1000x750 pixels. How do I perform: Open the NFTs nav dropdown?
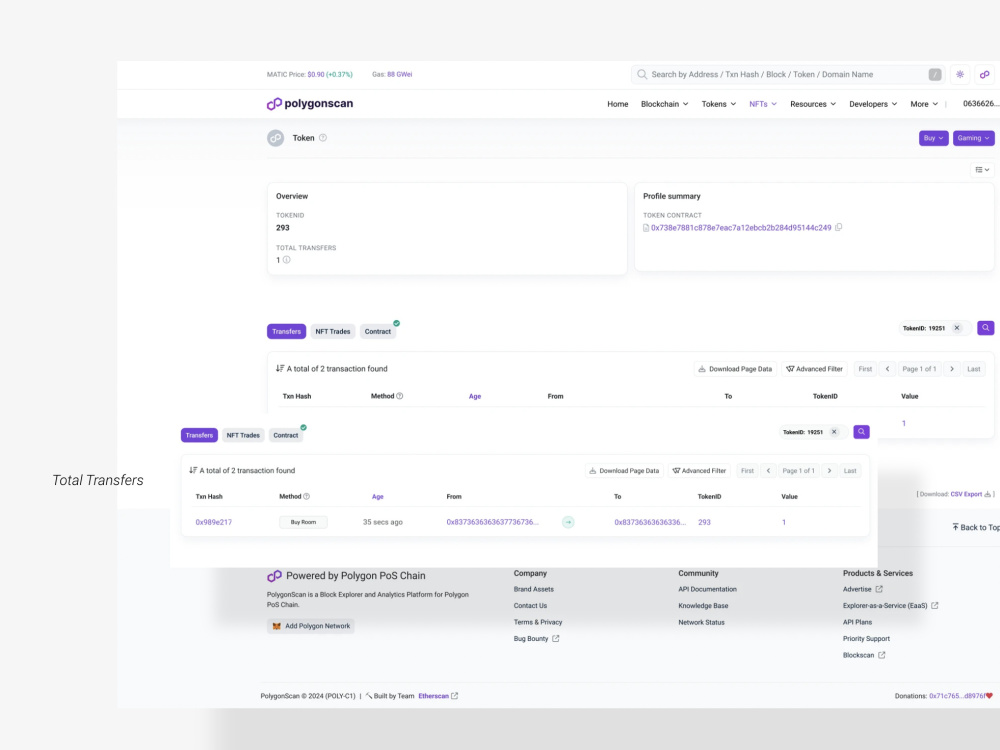pos(763,104)
